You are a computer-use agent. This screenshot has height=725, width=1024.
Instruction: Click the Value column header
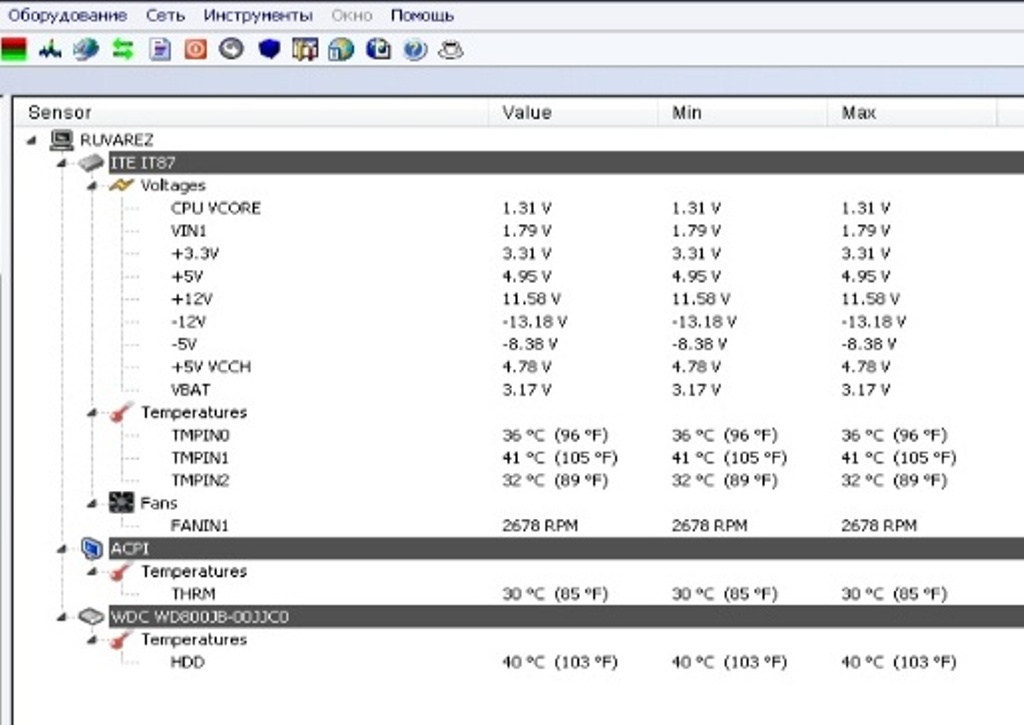pos(527,113)
